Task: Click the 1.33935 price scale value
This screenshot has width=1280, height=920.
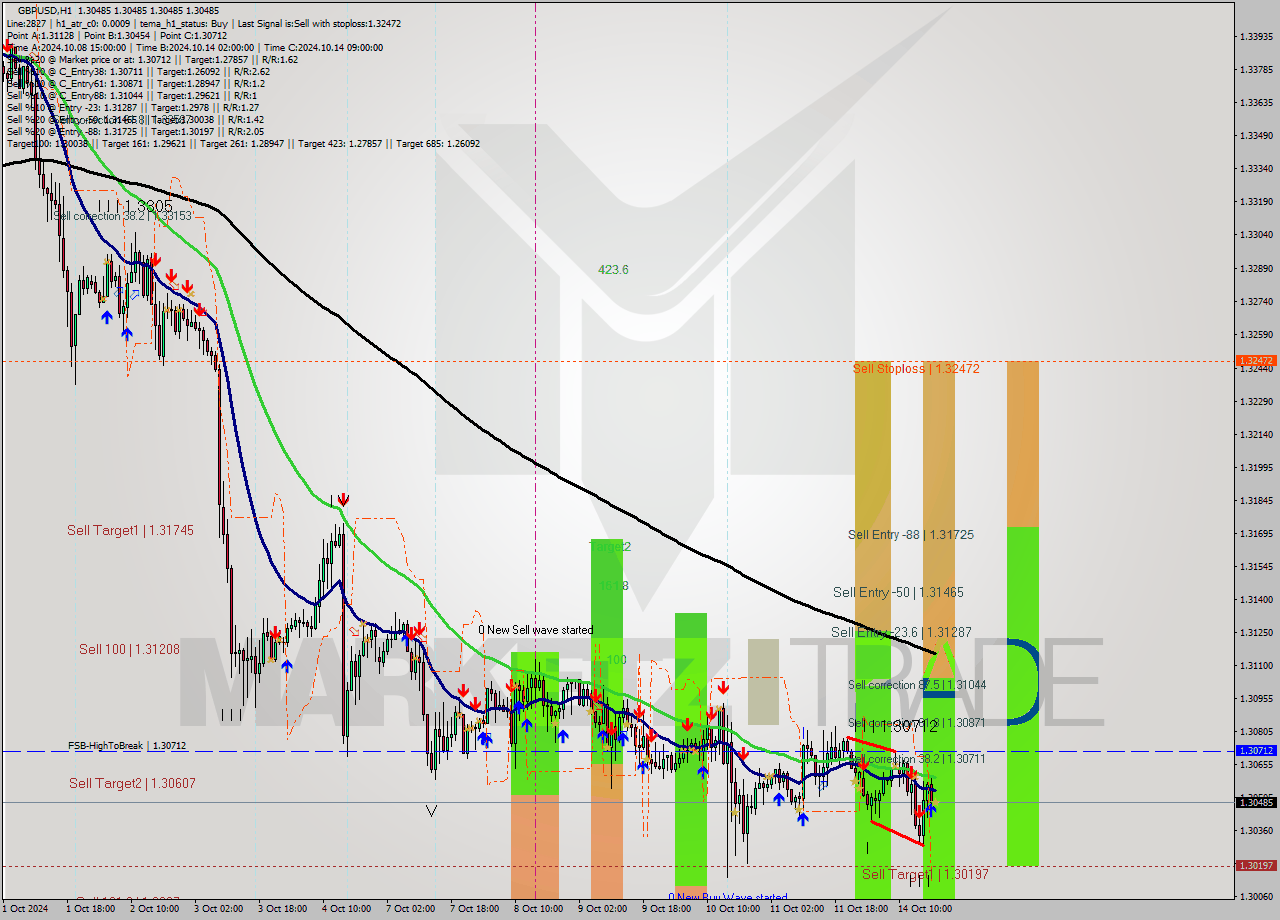Action: tap(1256, 37)
